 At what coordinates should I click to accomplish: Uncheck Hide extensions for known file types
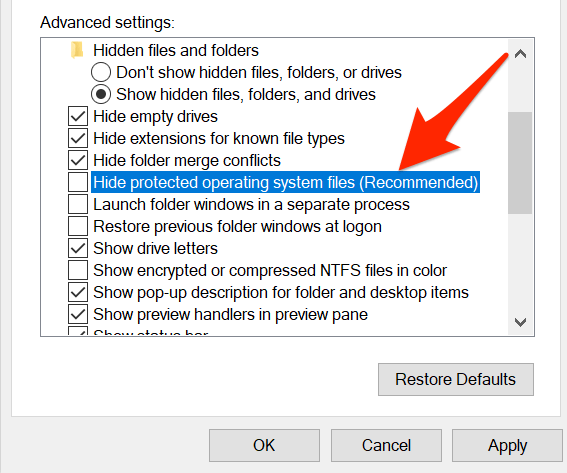(x=78, y=138)
